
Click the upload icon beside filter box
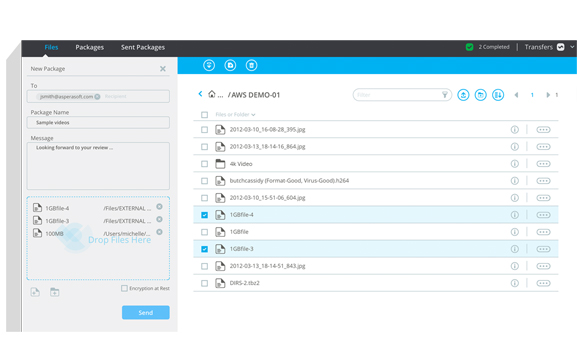point(463,95)
